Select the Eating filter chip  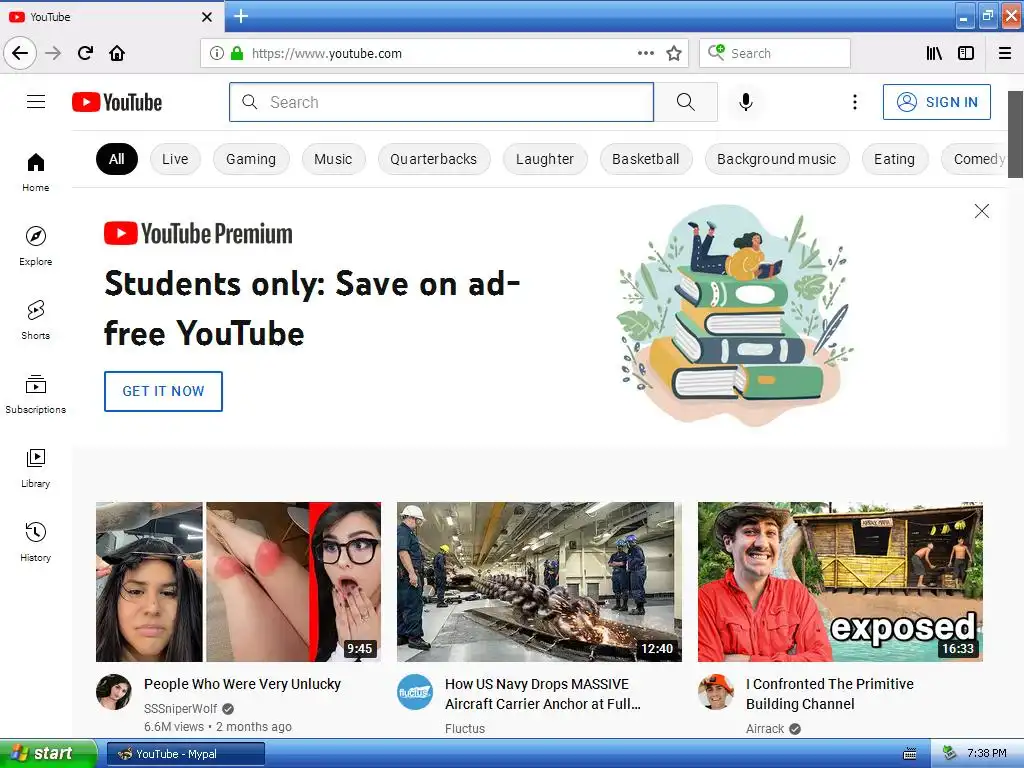[895, 159]
